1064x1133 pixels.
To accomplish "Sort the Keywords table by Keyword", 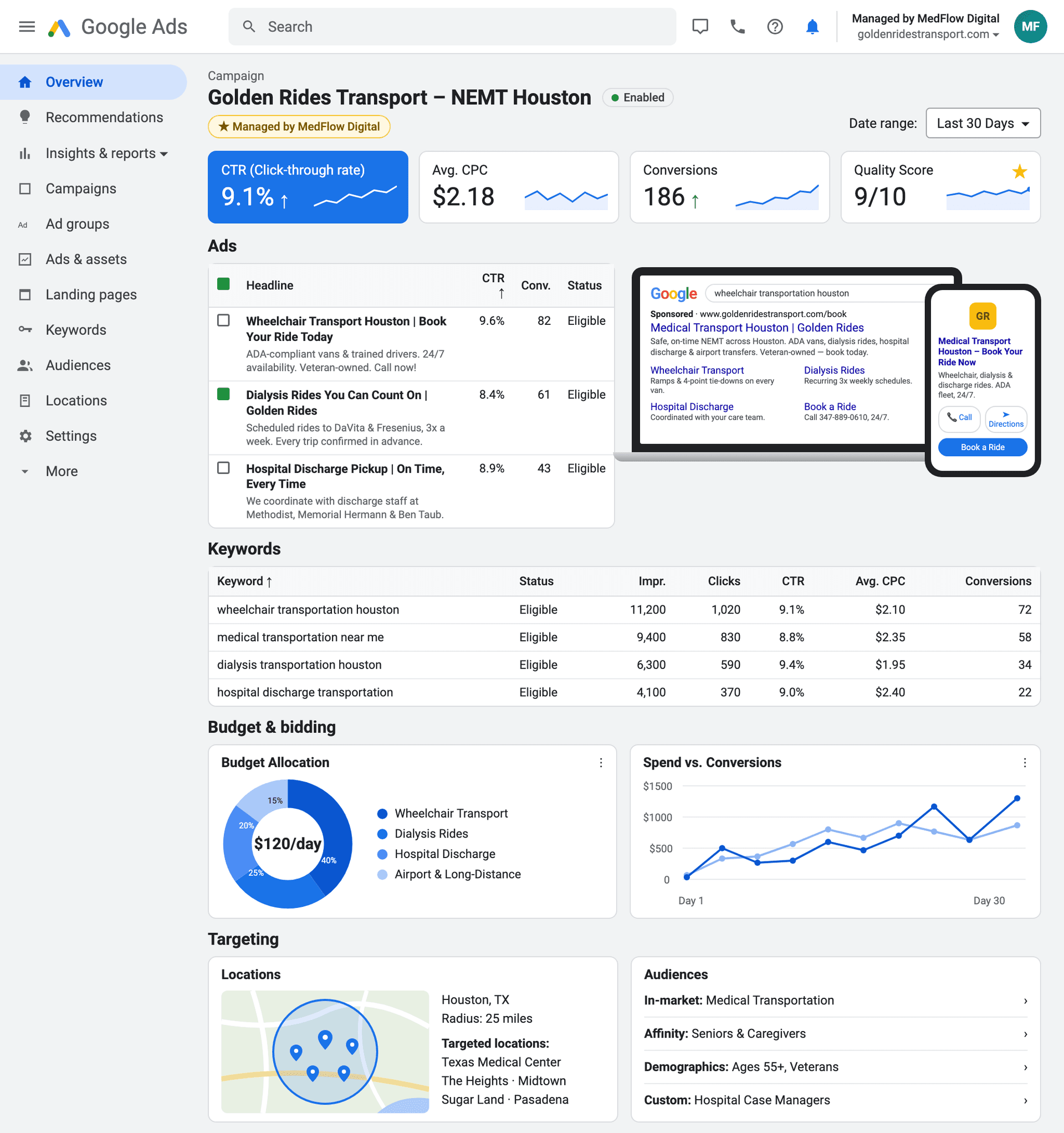I will pos(244,581).
